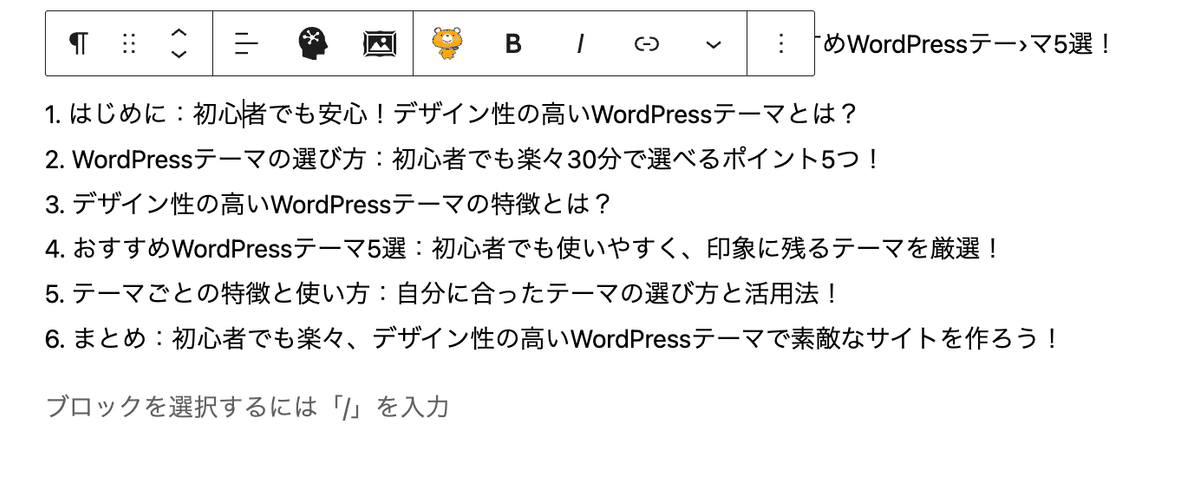1200x503 pixels.
Task: Open the text alignment option
Action: 246,43
